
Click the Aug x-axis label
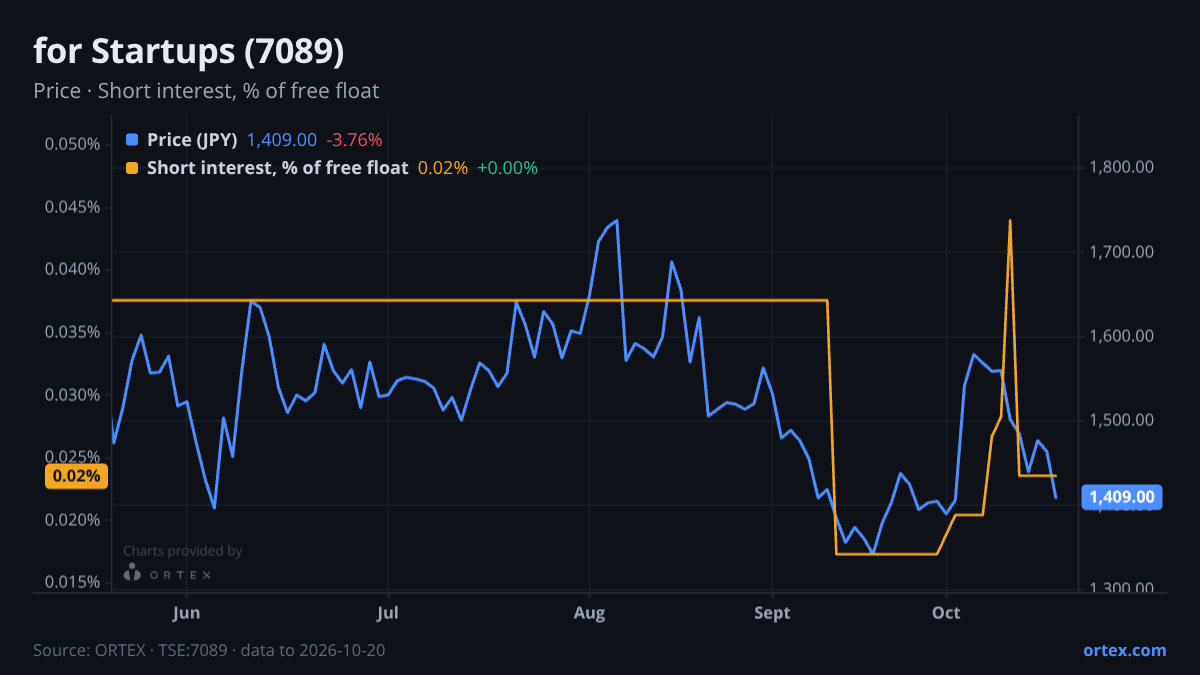590,612
